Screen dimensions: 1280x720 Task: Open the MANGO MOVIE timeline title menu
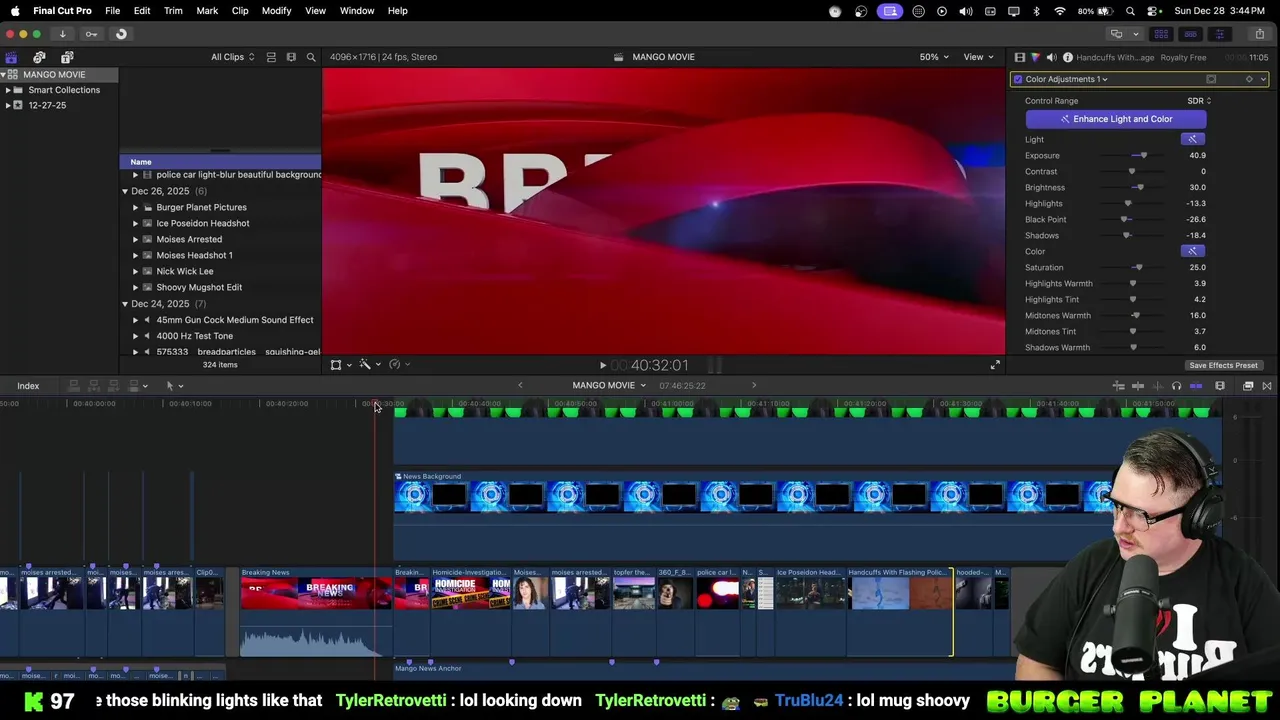[609, 386]
